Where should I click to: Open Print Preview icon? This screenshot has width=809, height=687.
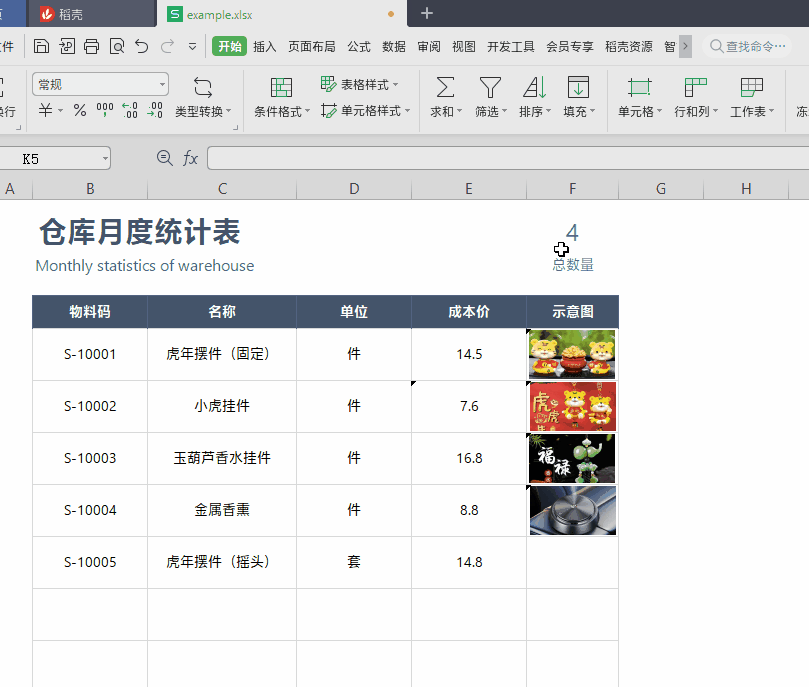(117, 46)
